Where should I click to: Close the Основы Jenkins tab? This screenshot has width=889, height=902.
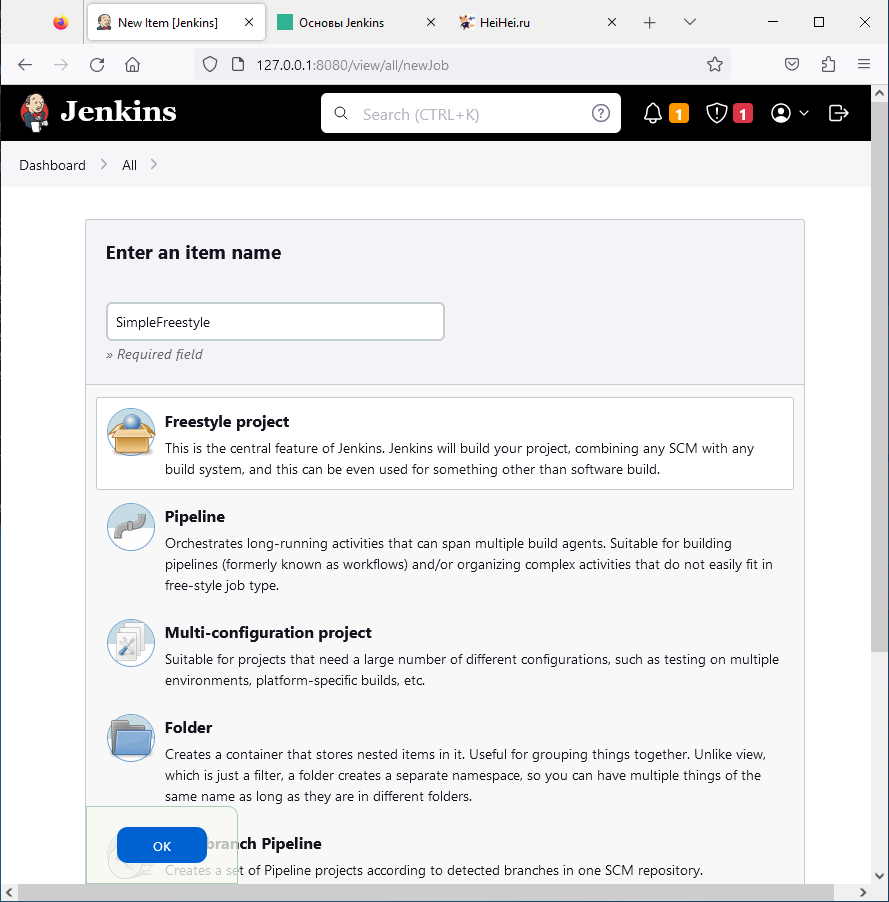coord(430,22)
